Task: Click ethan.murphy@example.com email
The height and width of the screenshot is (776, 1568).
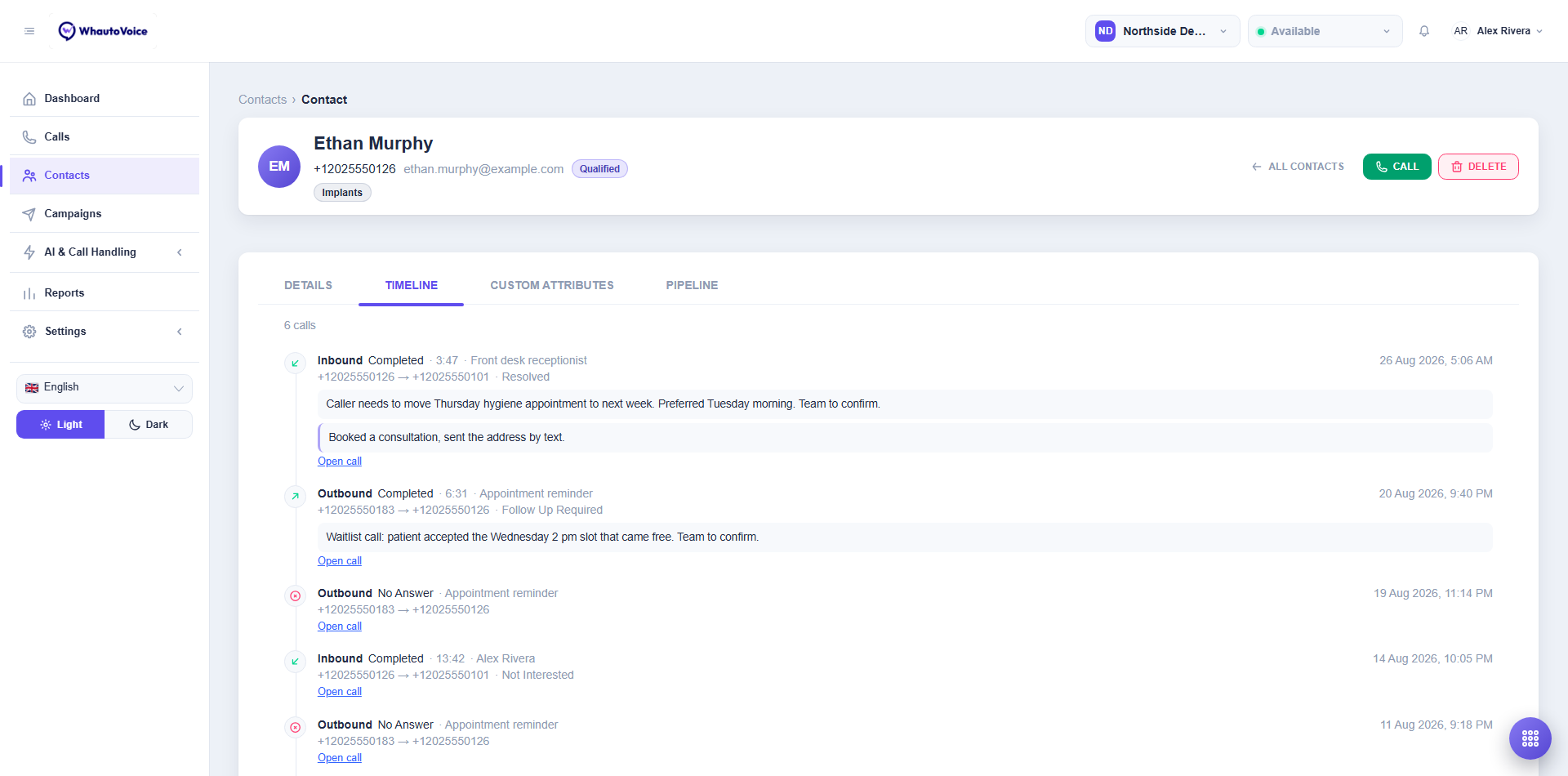Action: [x=483, y=169]
